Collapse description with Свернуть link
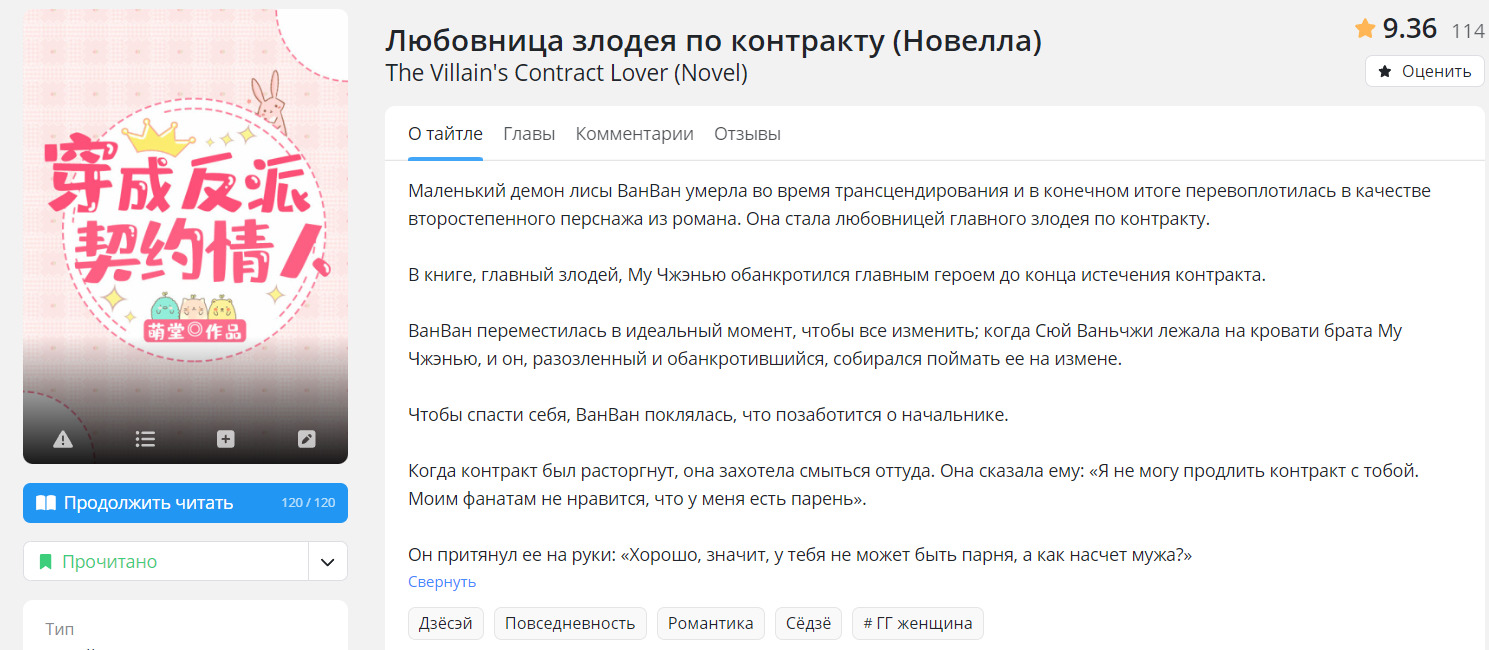Image resolution: width=1489 pixels, height=650 pixels. click(x=441, y=582)
